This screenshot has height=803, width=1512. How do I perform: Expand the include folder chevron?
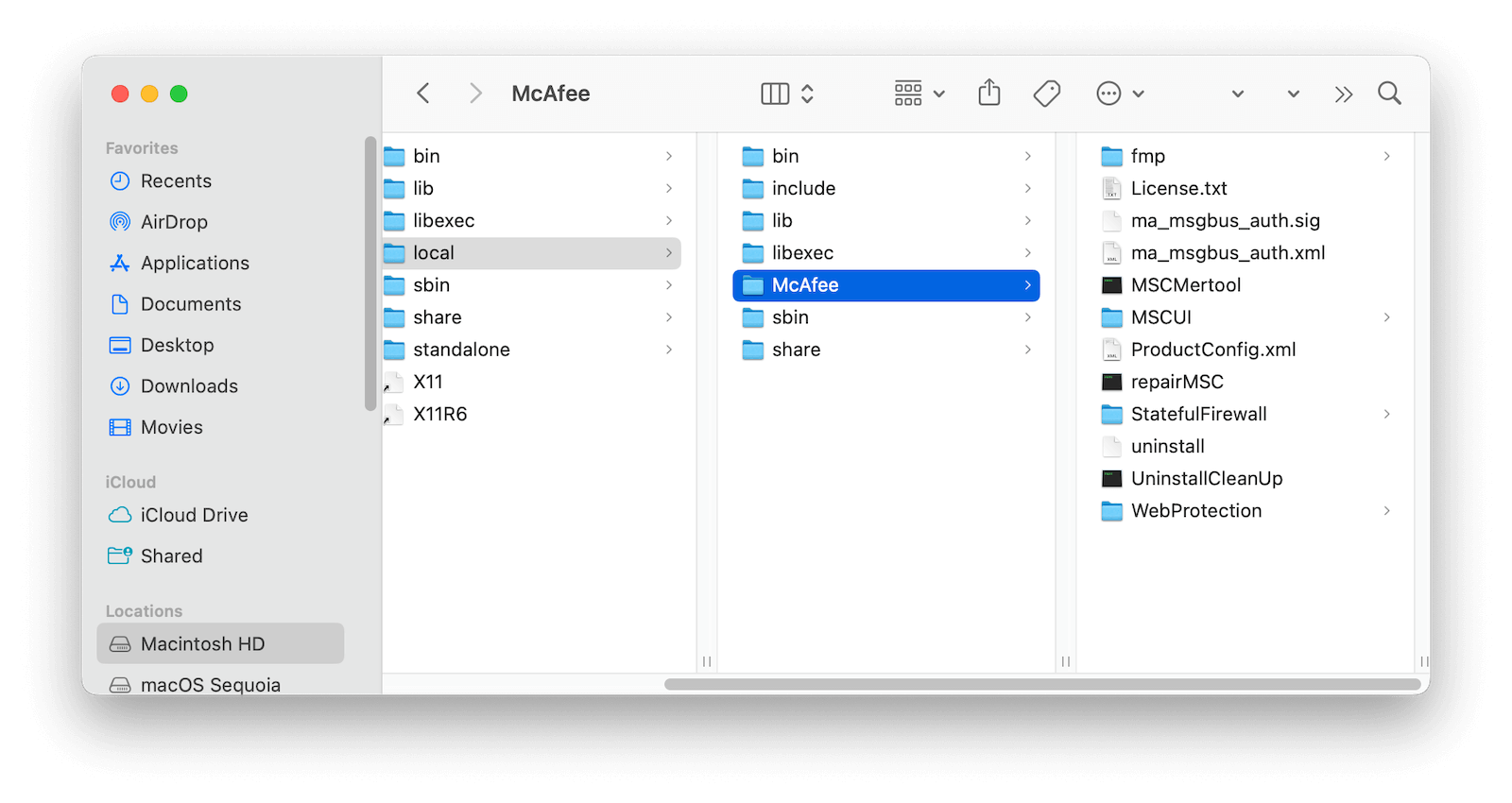point(1028,189)
